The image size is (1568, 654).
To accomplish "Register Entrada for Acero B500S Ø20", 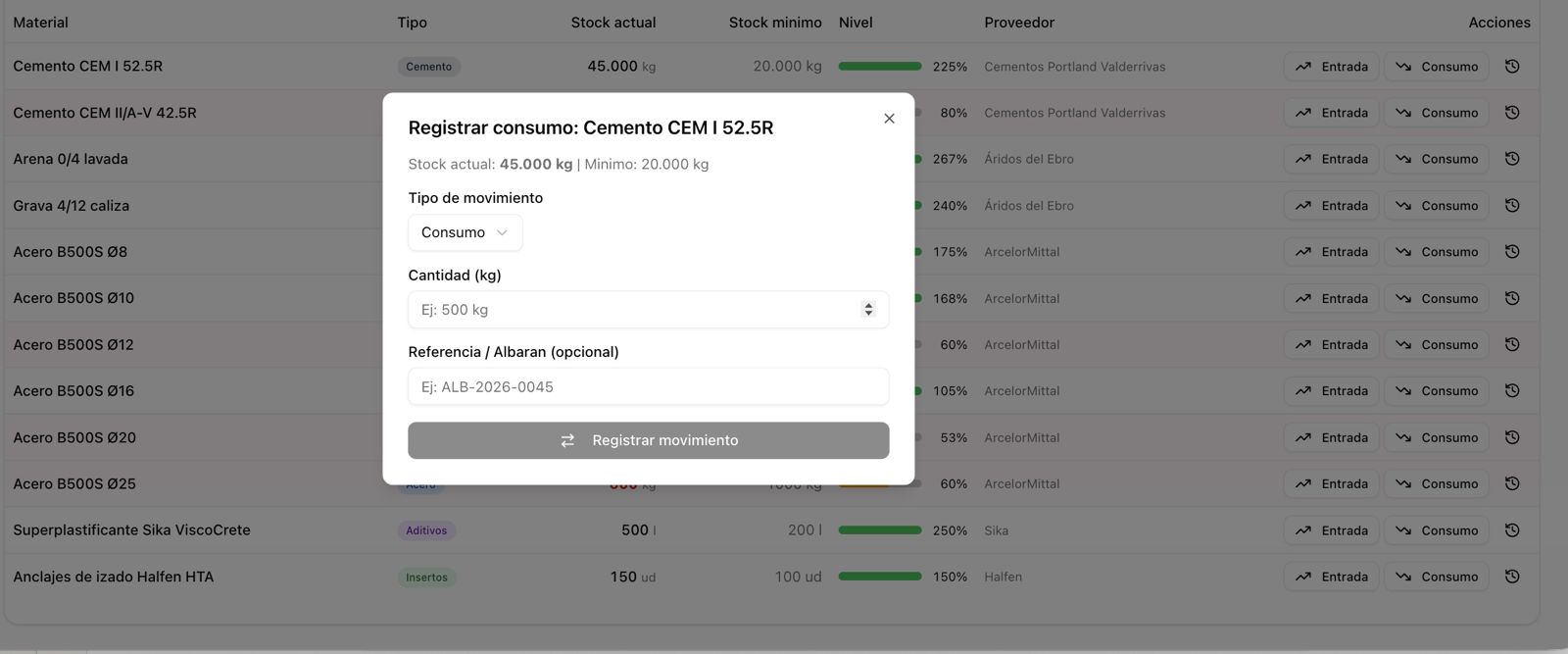I will (x=1331, y=438).
